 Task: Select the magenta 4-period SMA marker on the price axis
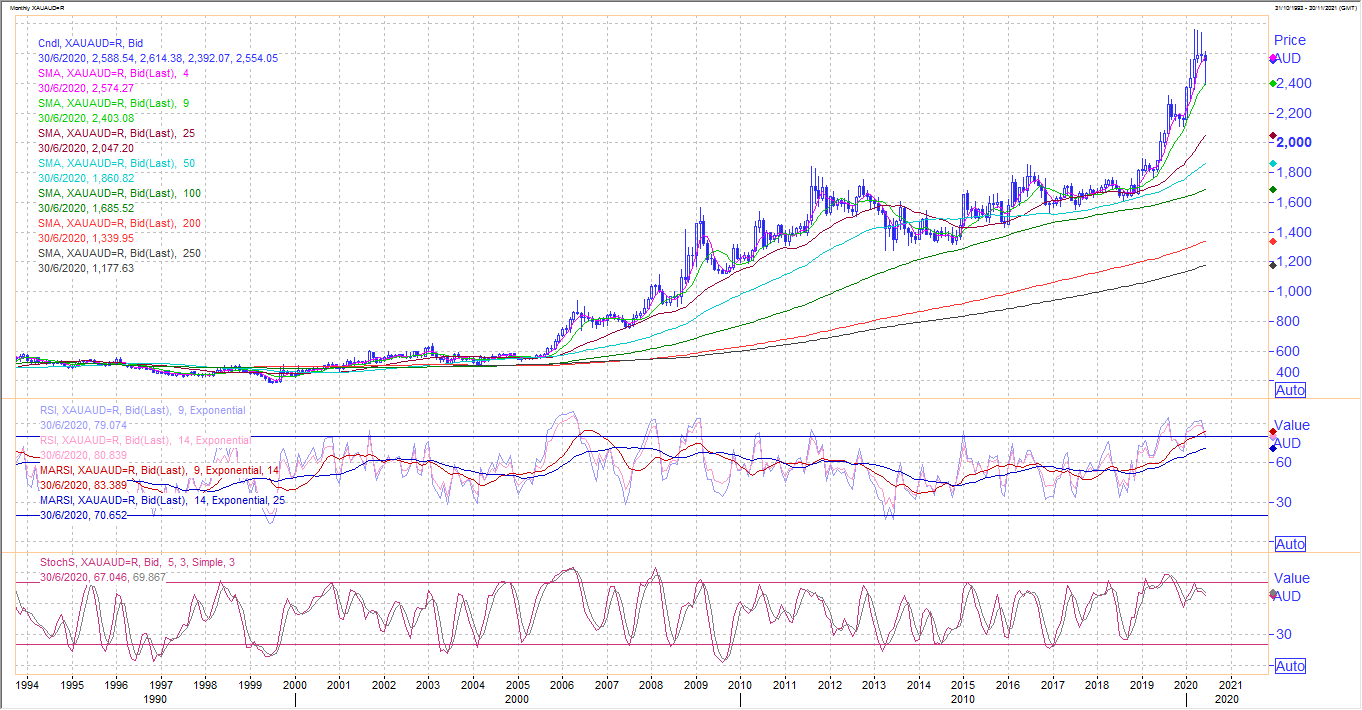[x=1271, y=59]
